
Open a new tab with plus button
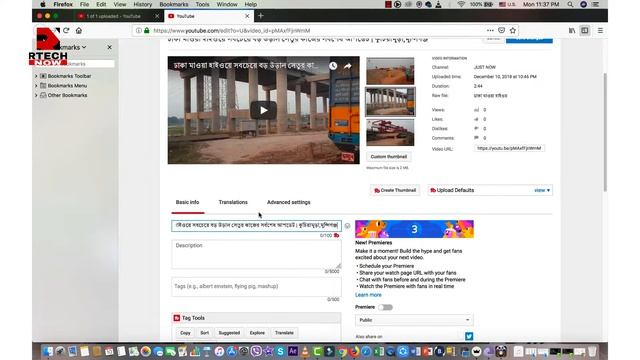point(261,16)
